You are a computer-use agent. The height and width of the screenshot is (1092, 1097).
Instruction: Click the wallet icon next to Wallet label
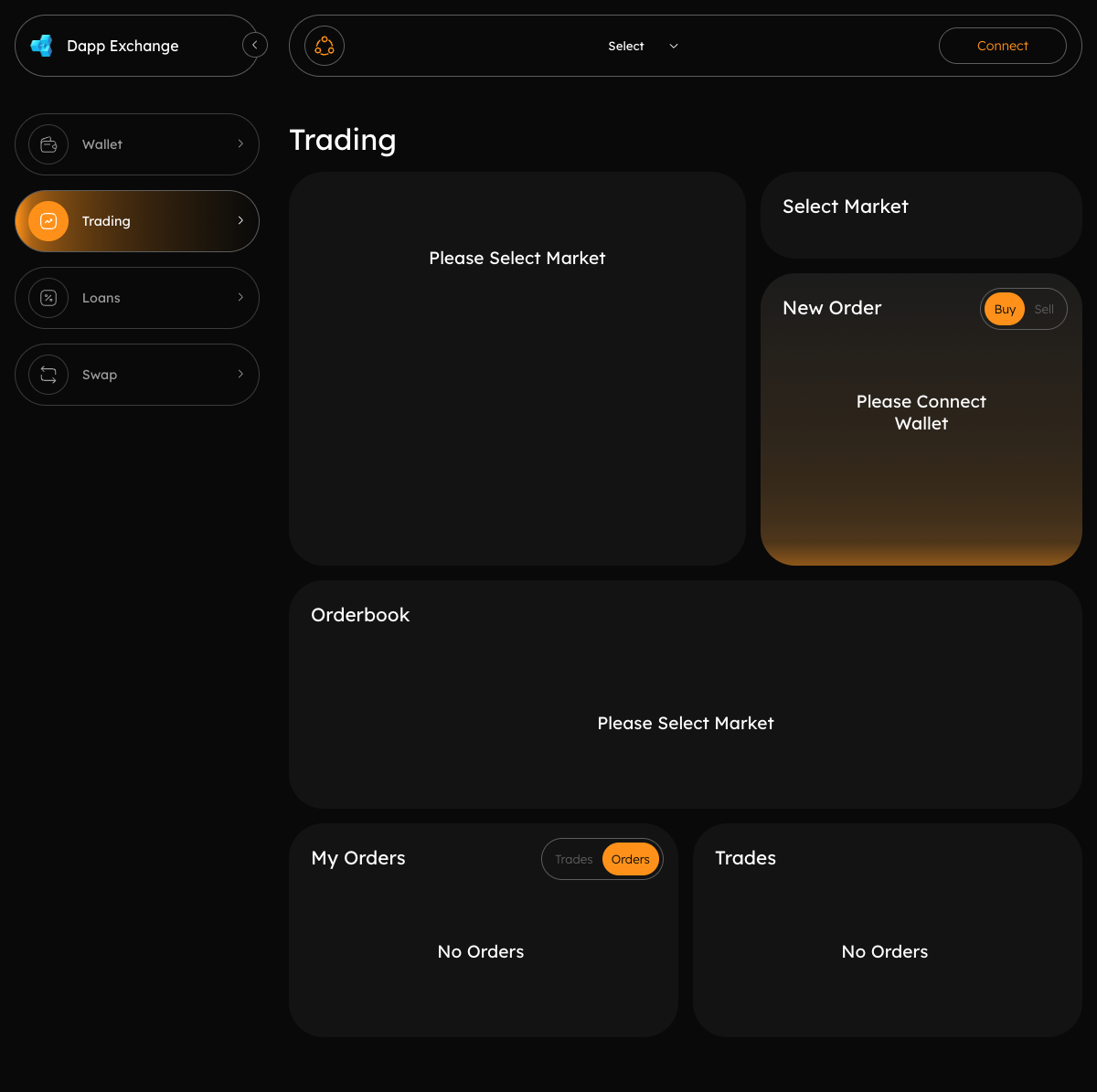coord(48,143)
